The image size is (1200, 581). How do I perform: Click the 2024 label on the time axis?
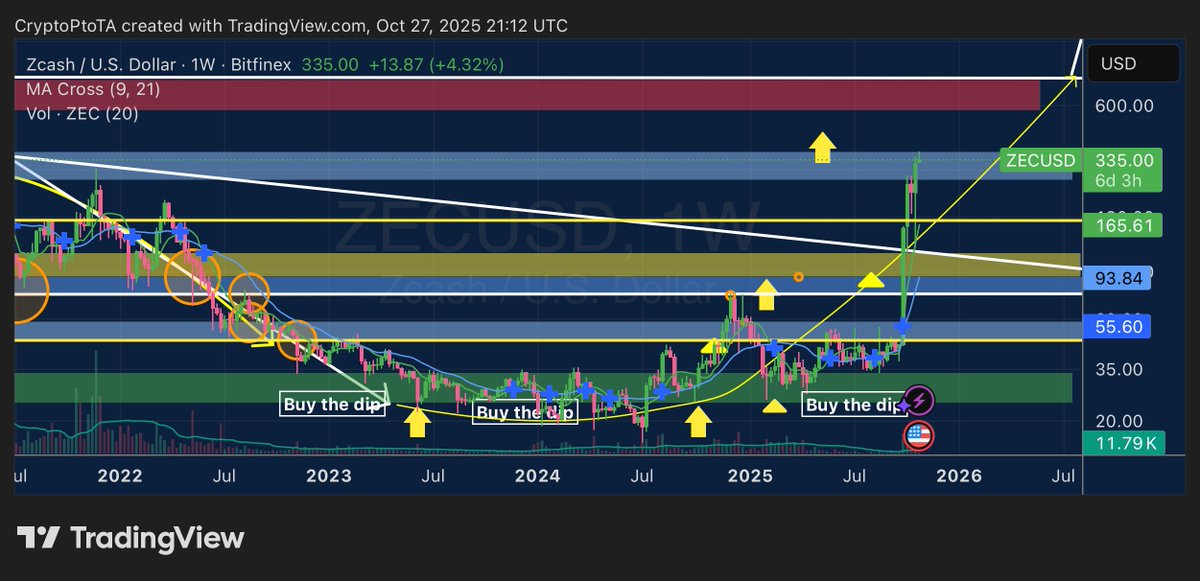[538, 476]
